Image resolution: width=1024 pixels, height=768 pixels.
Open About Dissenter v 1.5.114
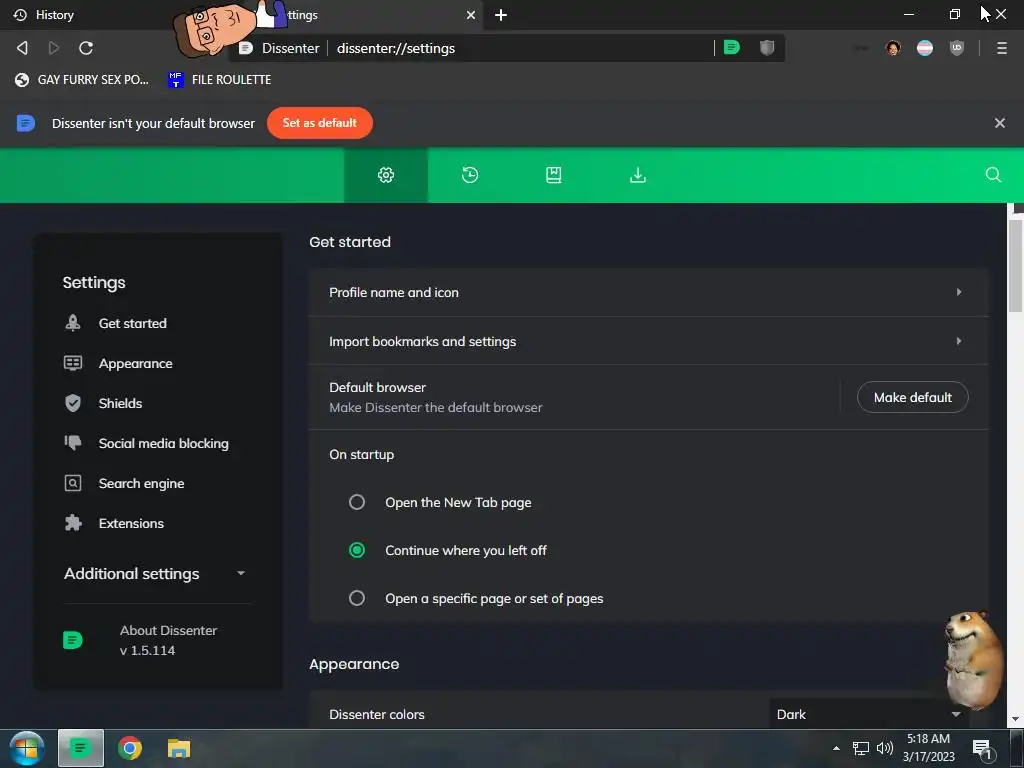(x=168, y=640)
